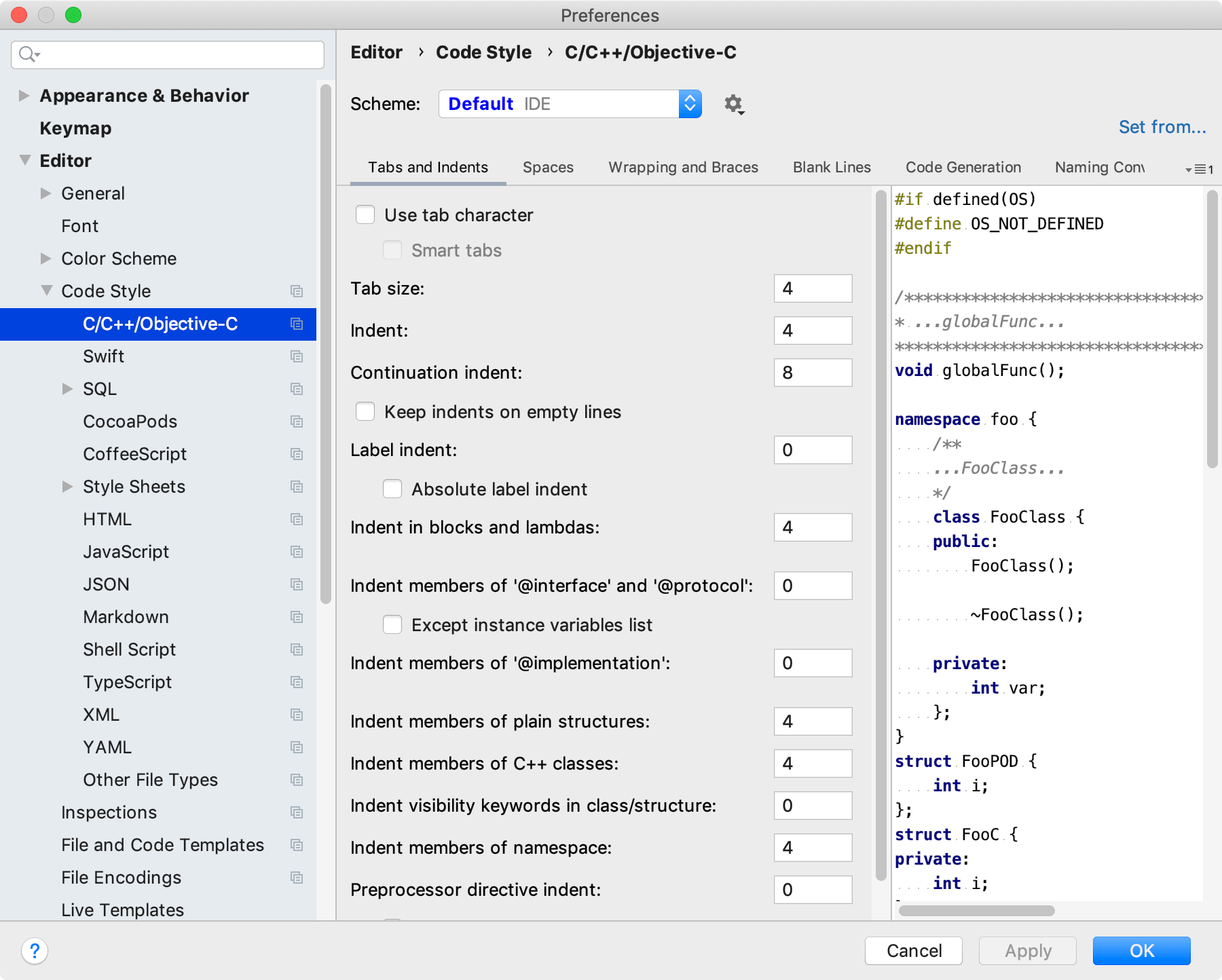Screen dimensions: 1222x980
Task: Click the copy icon beside C/C++/Objective-C
Action: 297,324
